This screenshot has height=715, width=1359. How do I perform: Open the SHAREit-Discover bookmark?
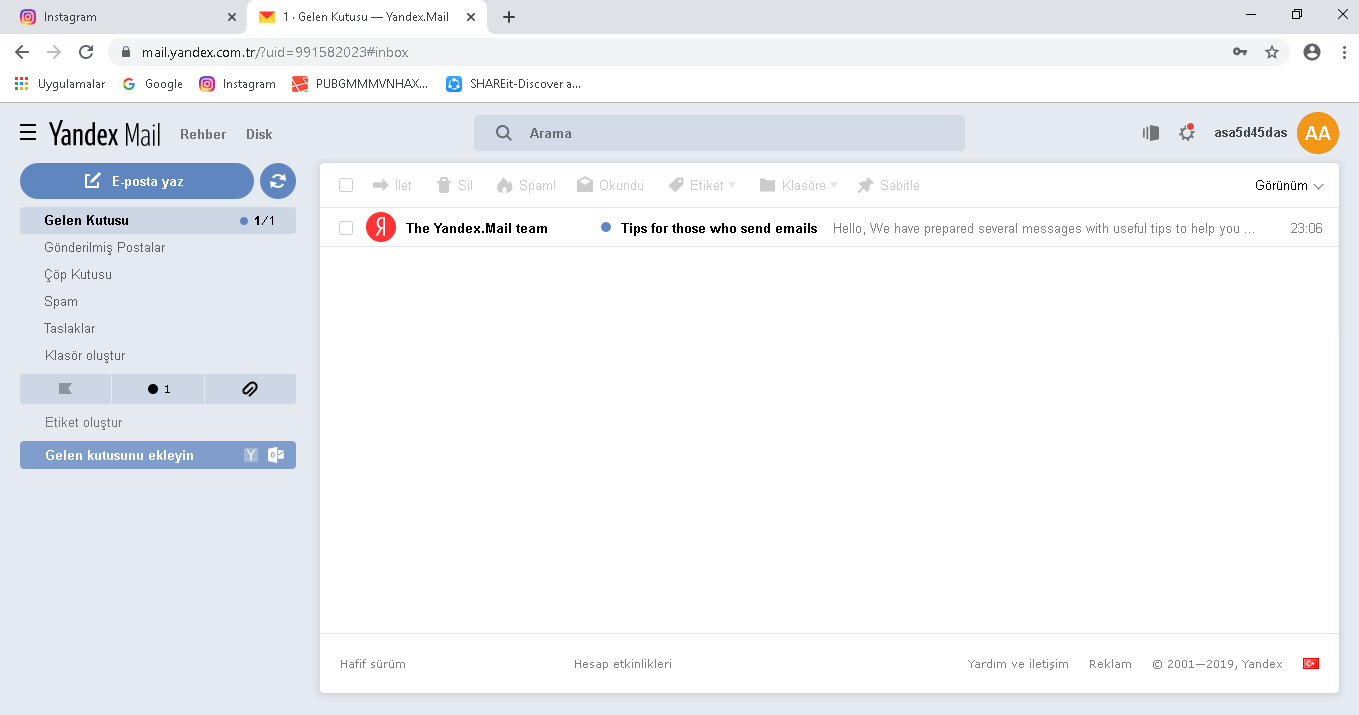[x=513, y=84]
